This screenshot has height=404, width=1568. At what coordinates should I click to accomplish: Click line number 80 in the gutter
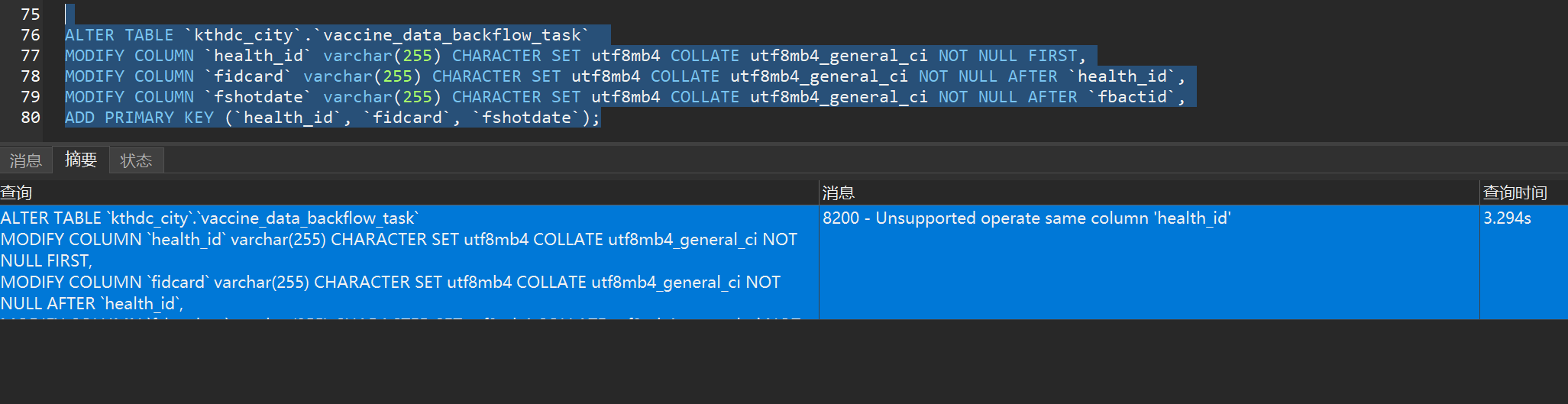tap(31, 118)
